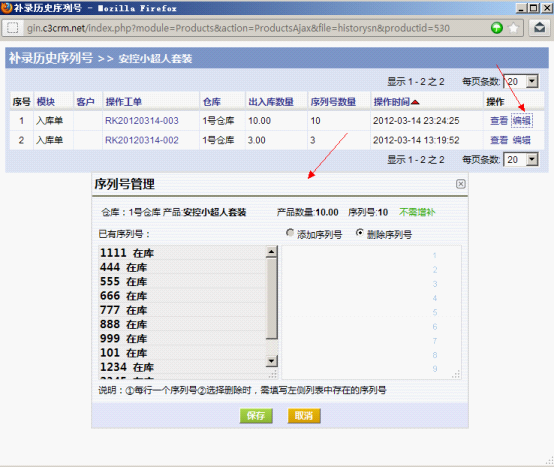The width and height of the screenshot is (554, 467).
Task: Select the 添加序列号 radio option
Action: coord(290,232)
